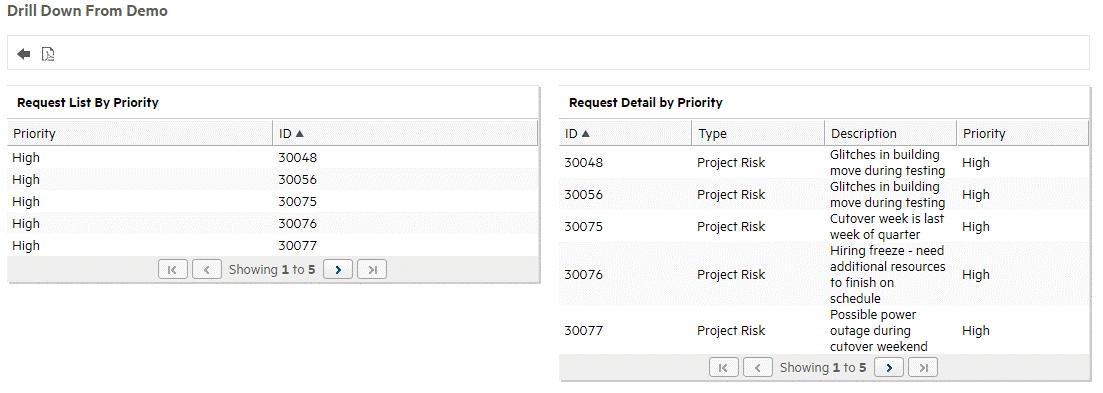Go to last page in Request Detail pager

923,367
